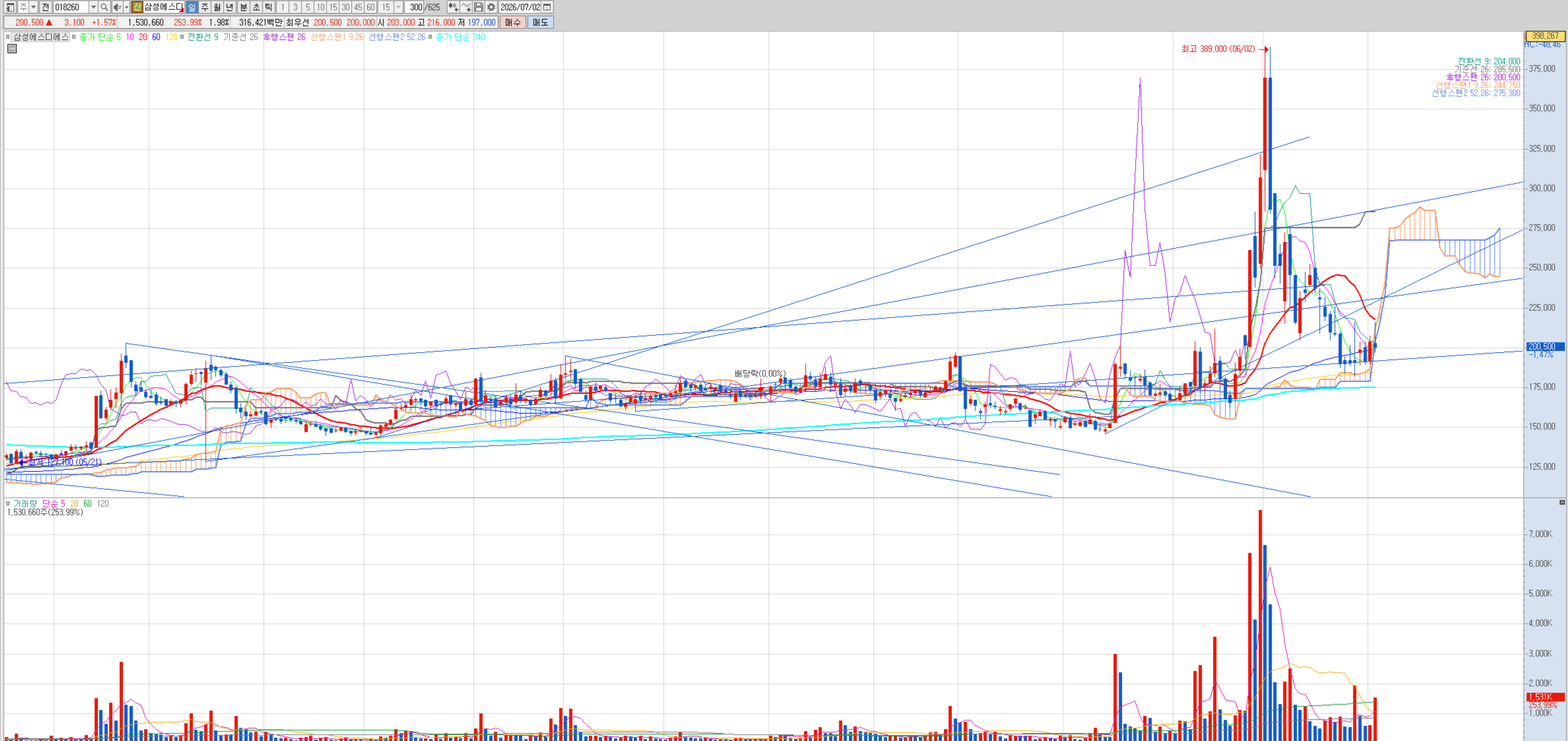
Task: Toggle the square marker before 전환선 9
Action: (182, 37)
